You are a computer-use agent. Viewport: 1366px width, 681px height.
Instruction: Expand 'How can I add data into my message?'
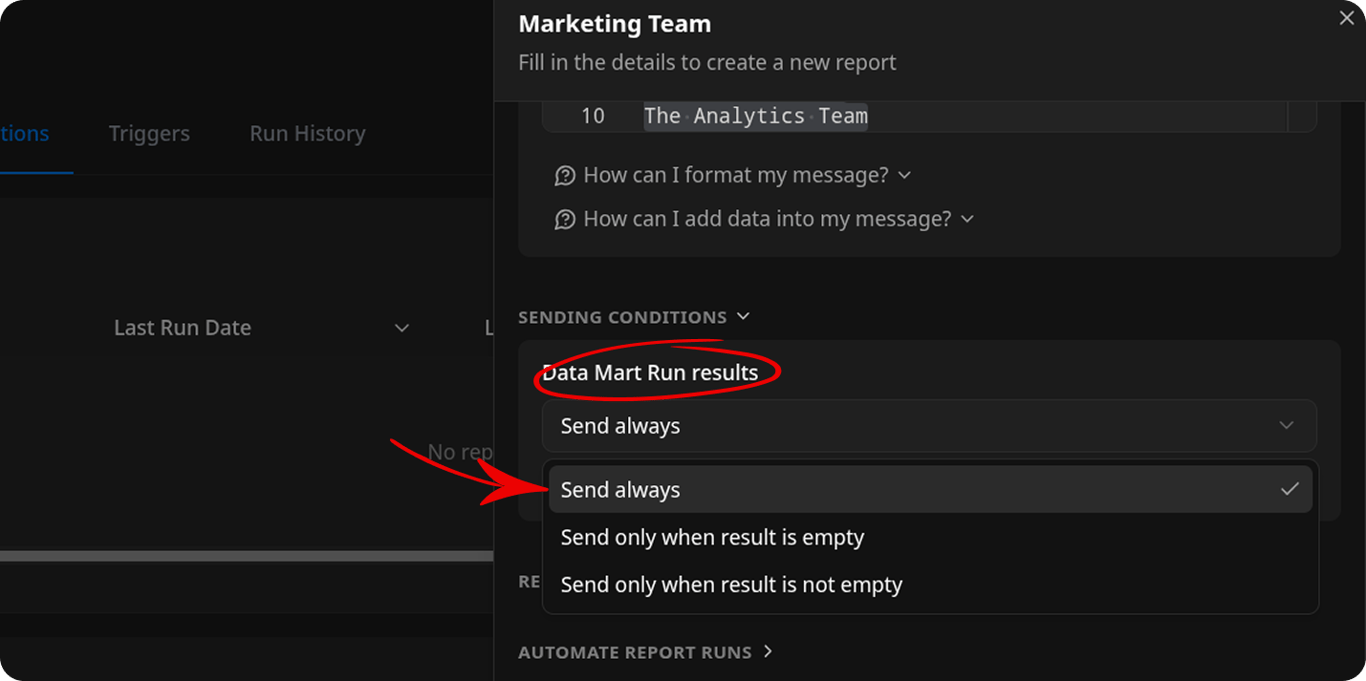click(x=764, y=218)
